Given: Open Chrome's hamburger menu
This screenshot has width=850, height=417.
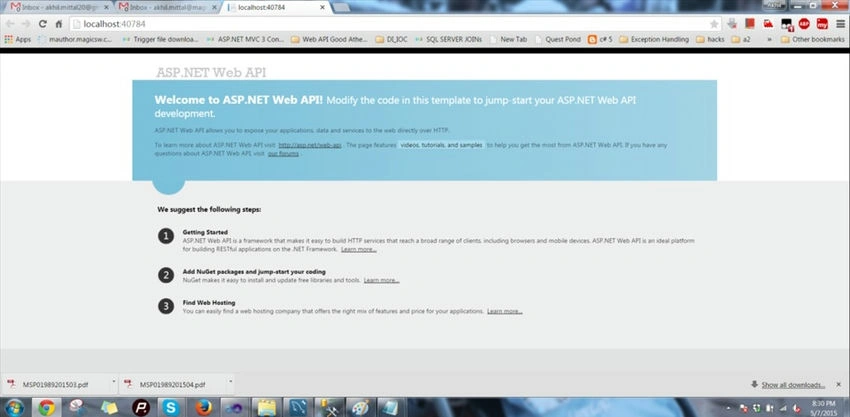Looking at the screenshot, I should [x=840, y=24].
